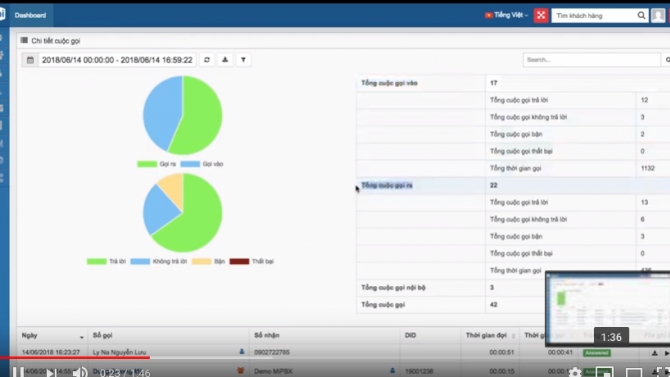Click the number 0902722785

point(272,353)
